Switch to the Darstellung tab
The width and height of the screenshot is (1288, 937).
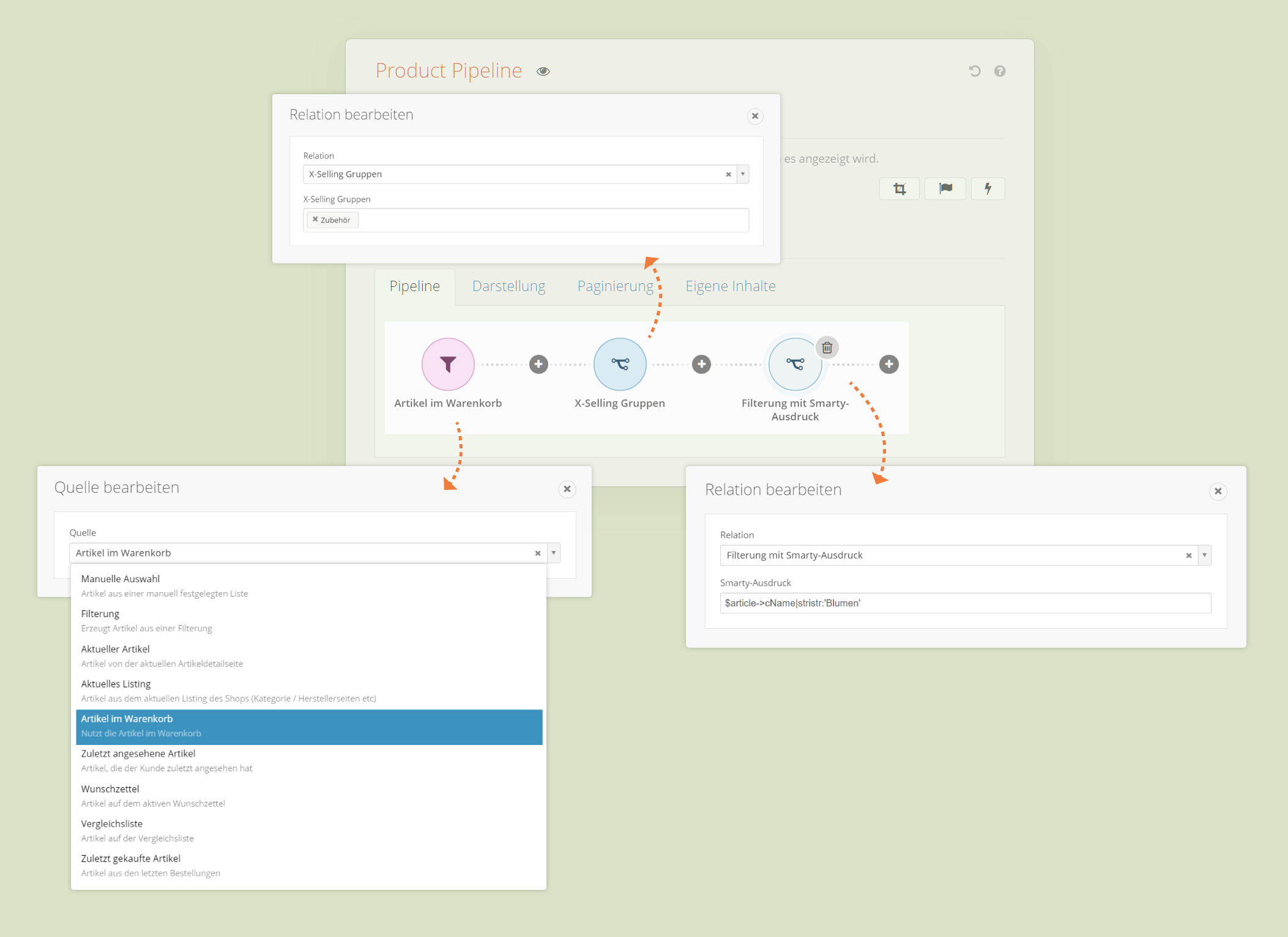coord(508,286)
